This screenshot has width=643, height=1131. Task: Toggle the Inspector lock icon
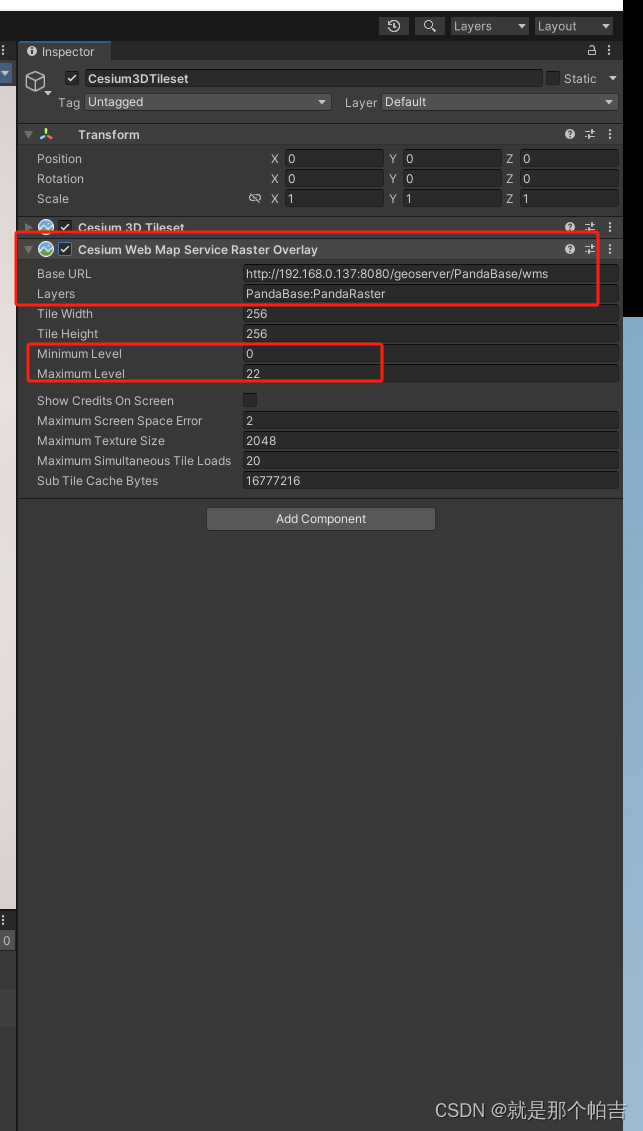tap(592, 50)
